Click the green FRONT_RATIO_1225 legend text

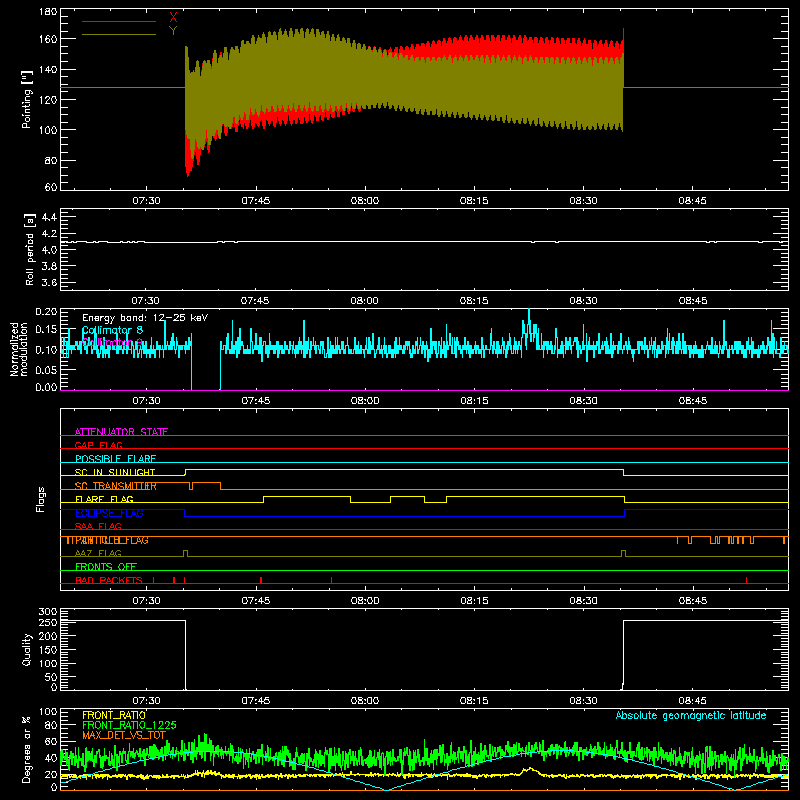coord(129,725)
